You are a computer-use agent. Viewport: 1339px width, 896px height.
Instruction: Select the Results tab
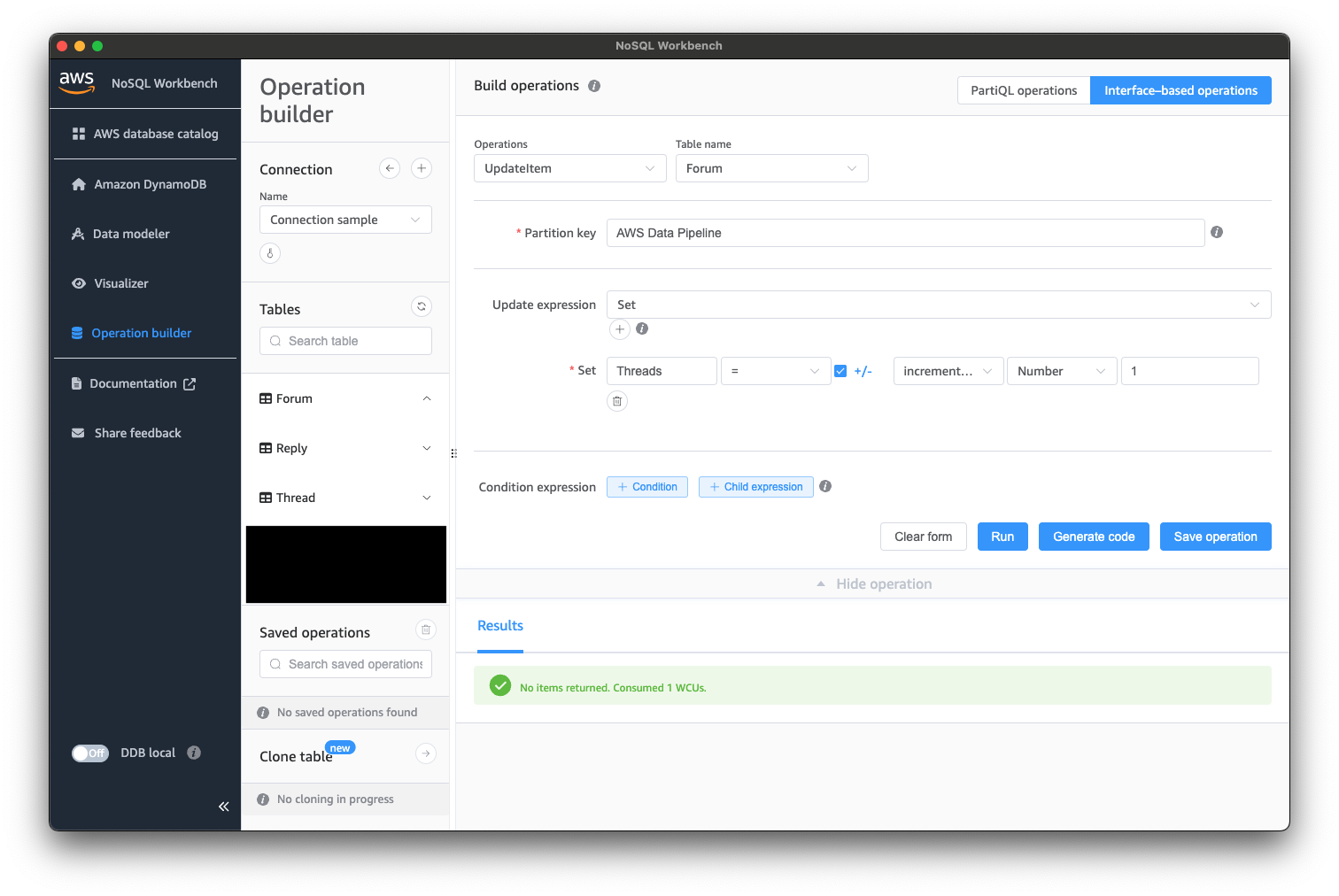pos(500,626)
